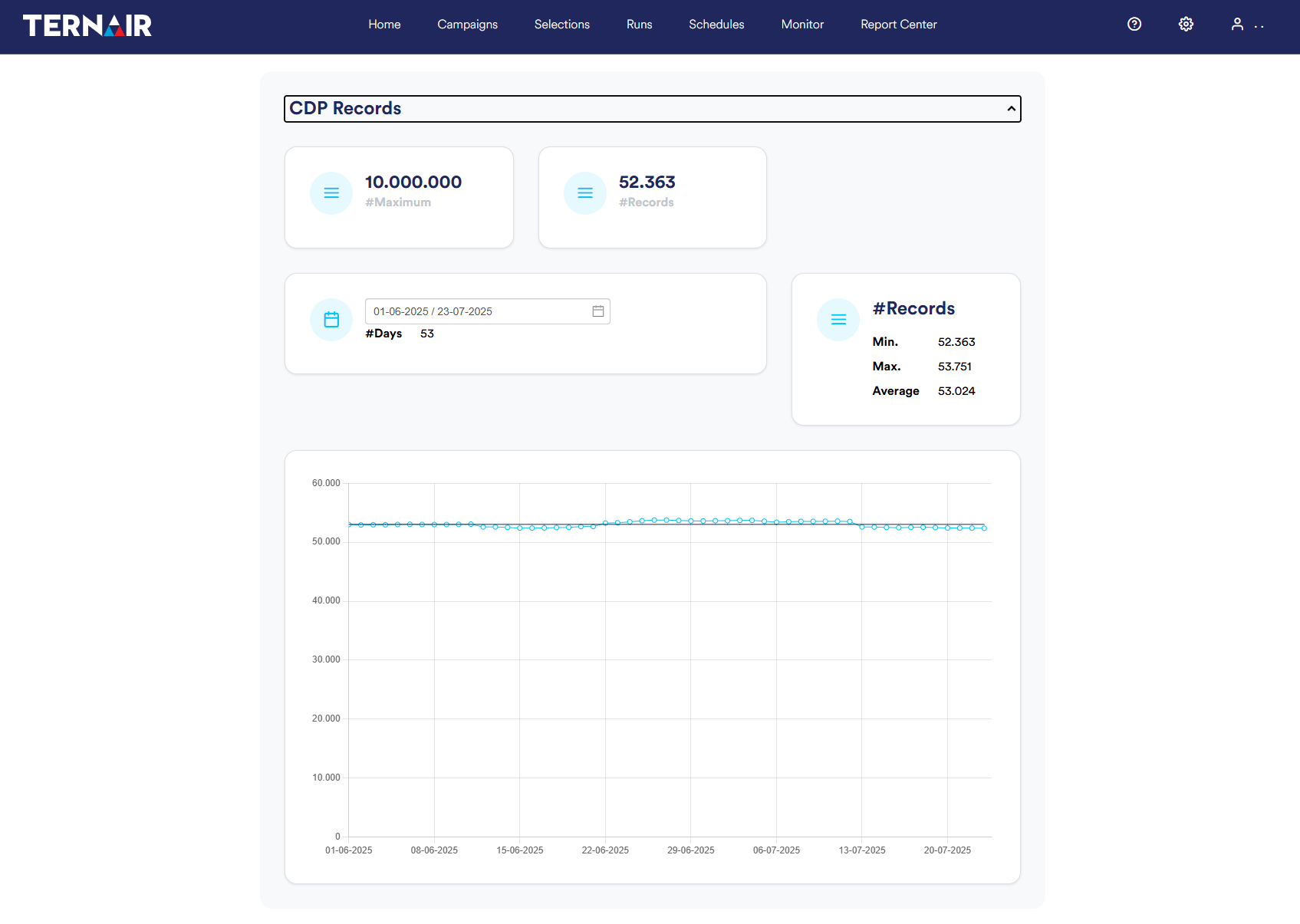Viewport: 1300px width, 924px height.
Task: Open the help question mark icon
Action: click(x=1134, y=24)
